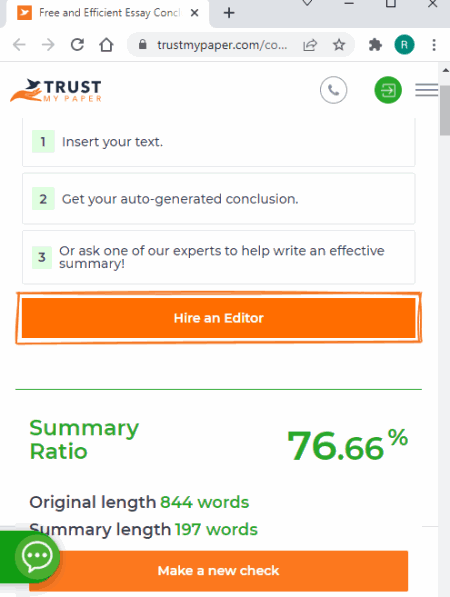450x597 pixels.
Task: Open the Chrome profile avatar R
Action: click(x=404, y=45)
